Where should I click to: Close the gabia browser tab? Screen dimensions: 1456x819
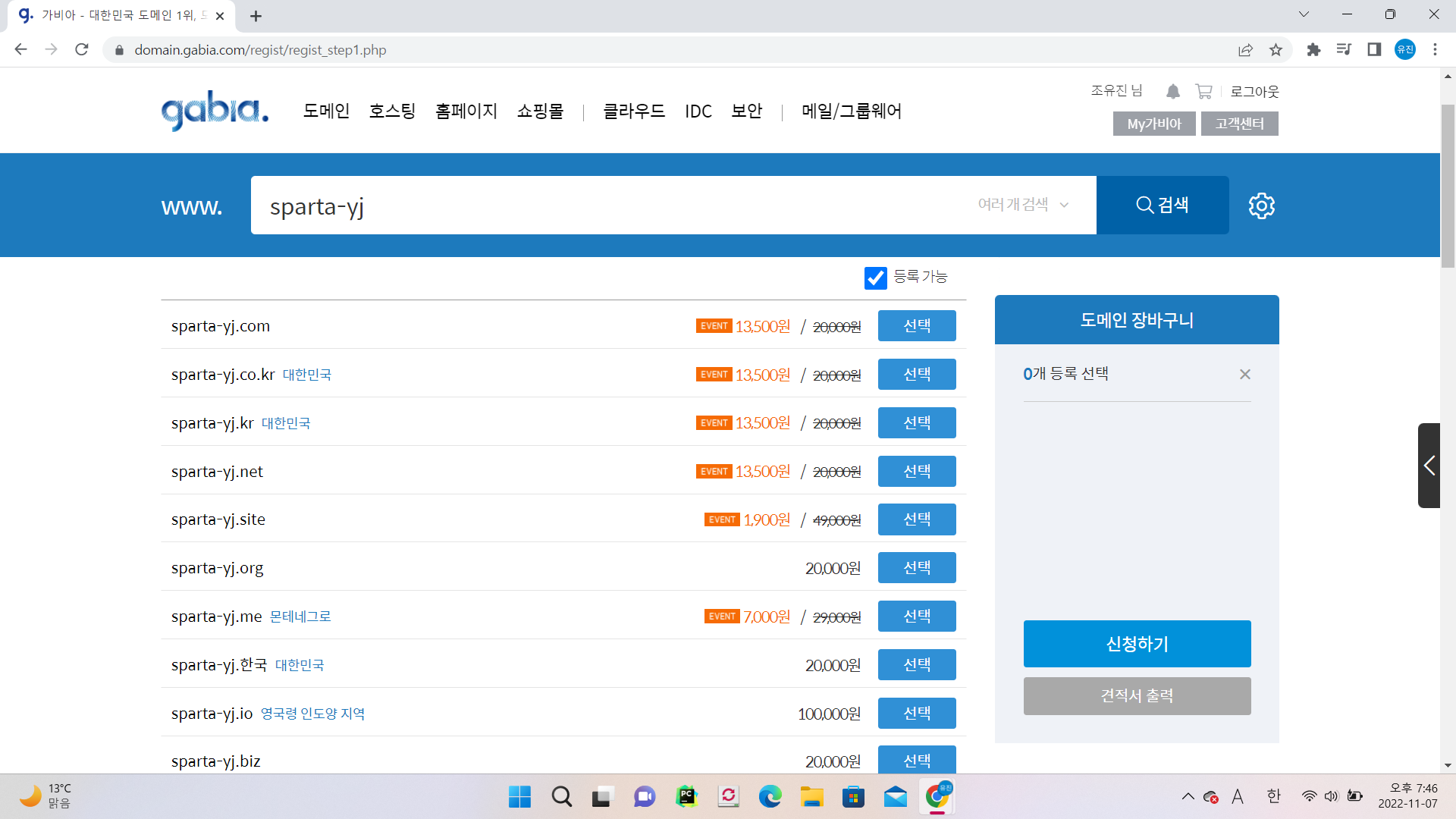(220, 16)
